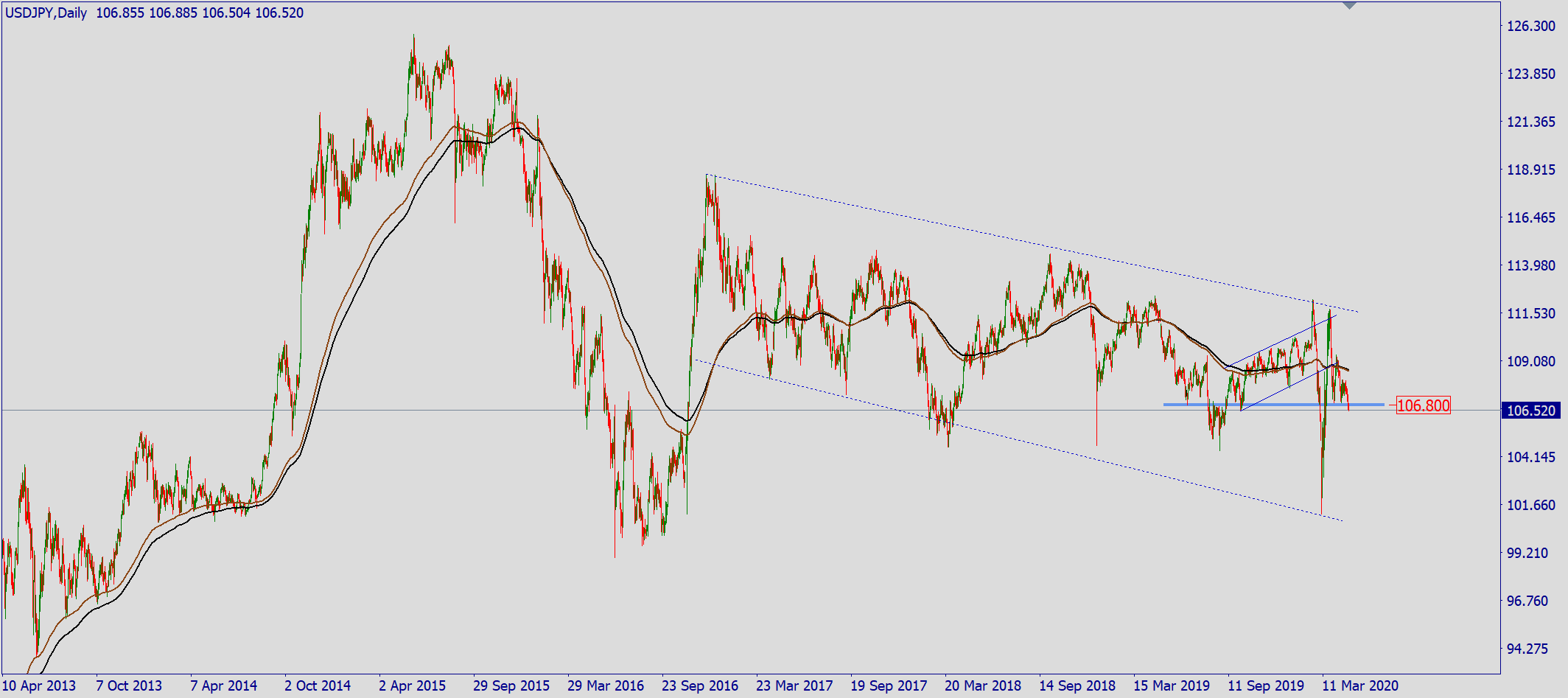Click the chart shift triangle marker at top
Image resolution: width=1568 pixels, height=698 pixels.
[x=1349, y=6]
